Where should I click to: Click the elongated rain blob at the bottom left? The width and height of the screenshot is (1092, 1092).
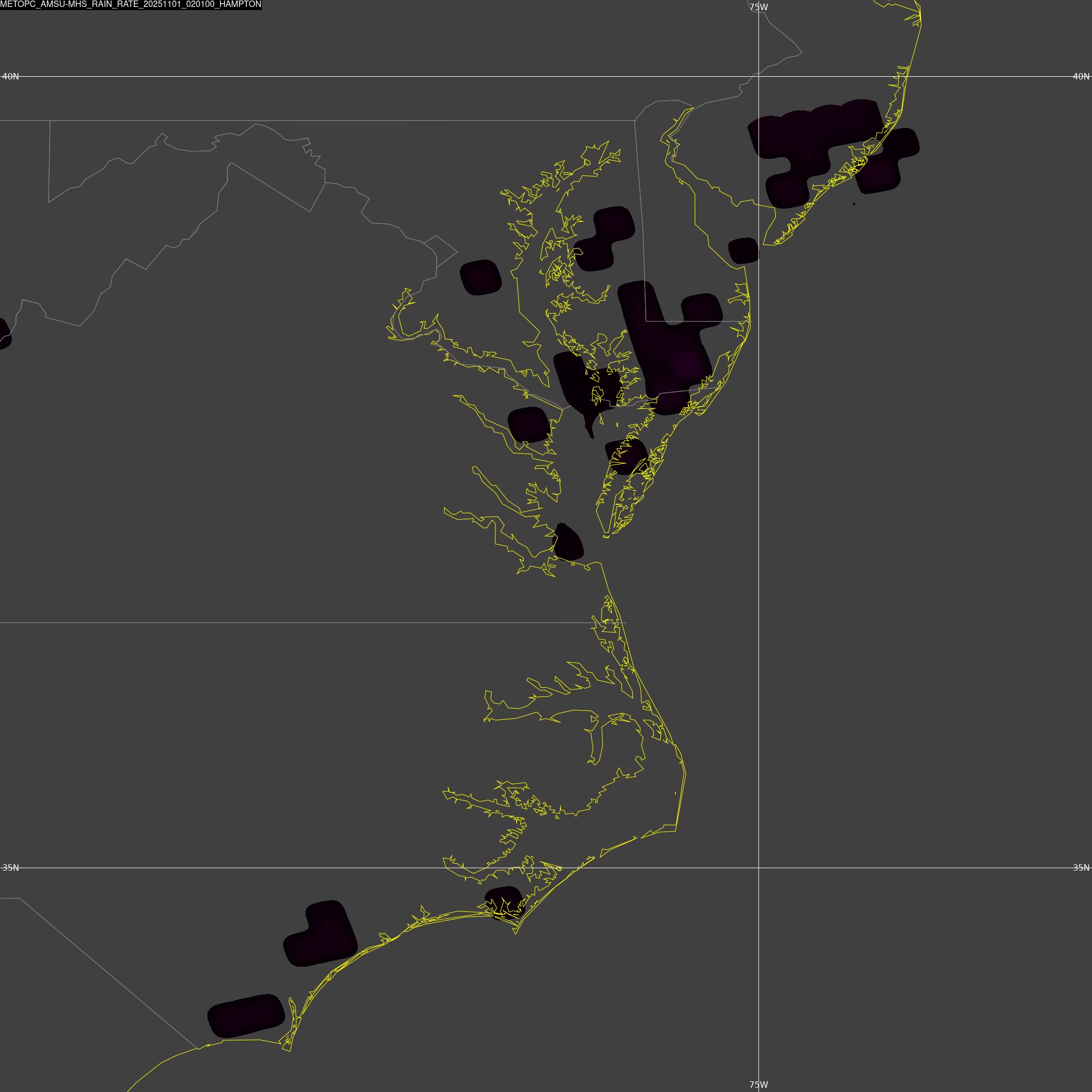(246, 1016)
